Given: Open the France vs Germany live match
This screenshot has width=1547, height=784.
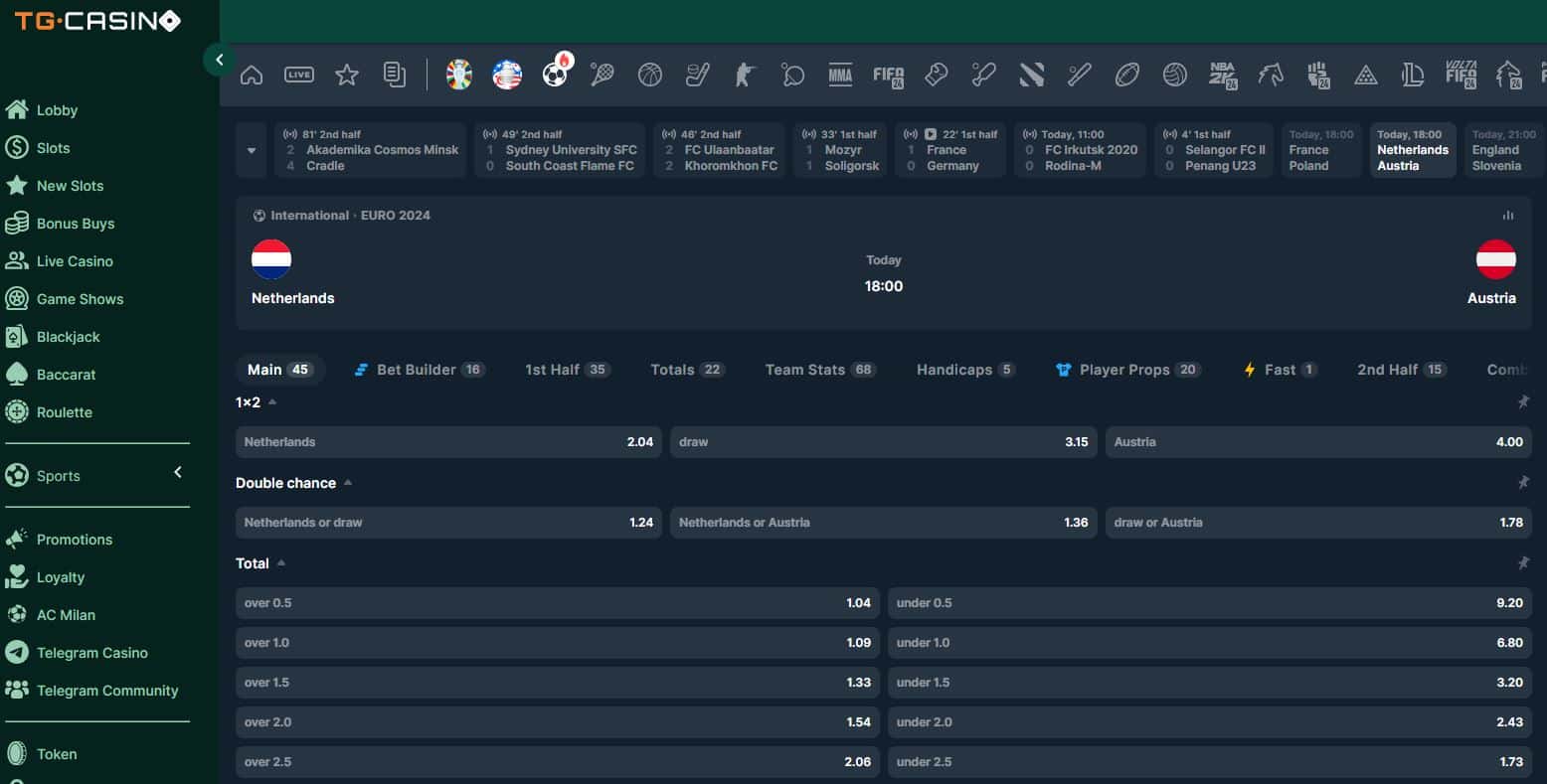Looking at the screenshot, I should tap(951, 150).
